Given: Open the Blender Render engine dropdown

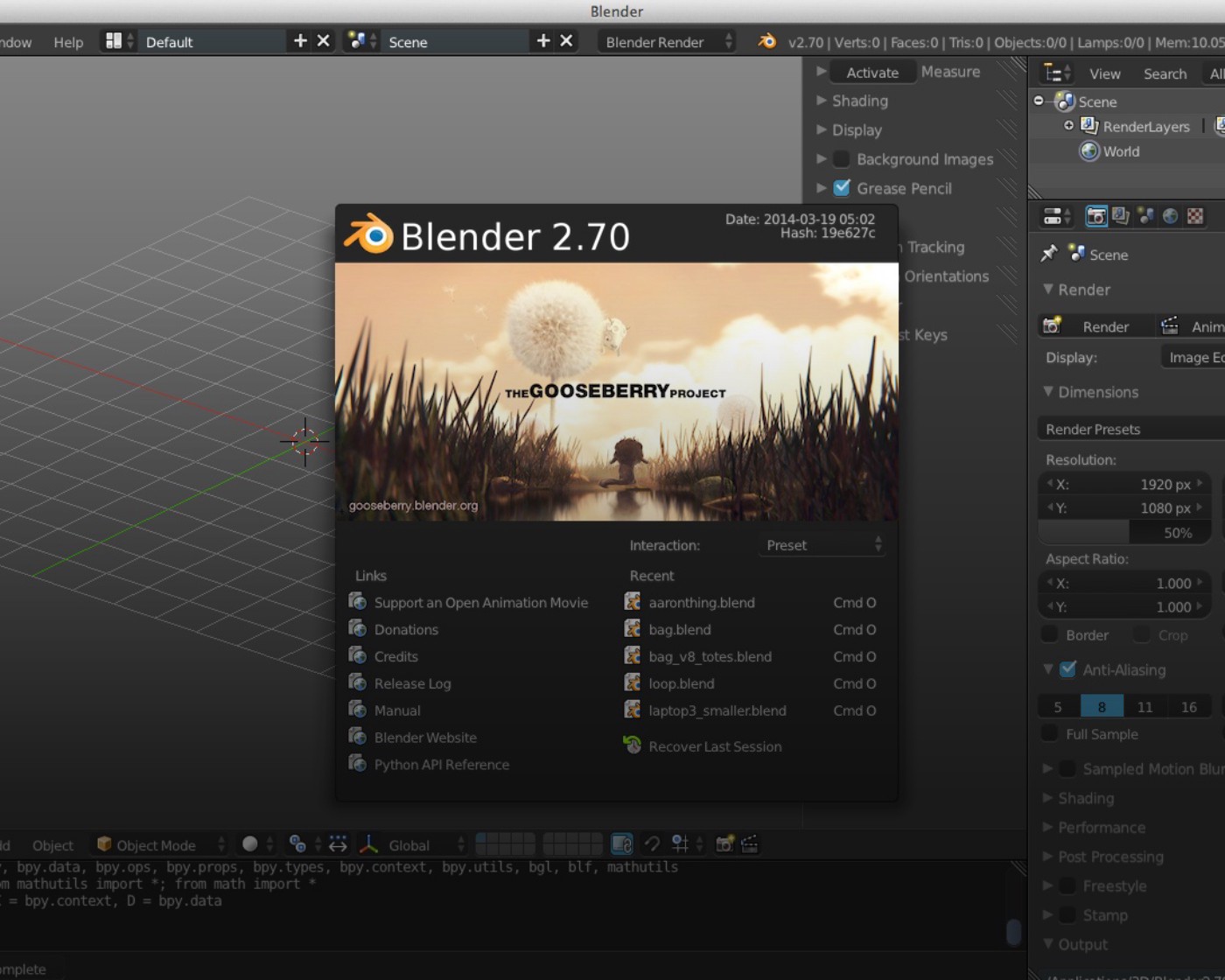Looking at the screenshot, I should 667,41.
